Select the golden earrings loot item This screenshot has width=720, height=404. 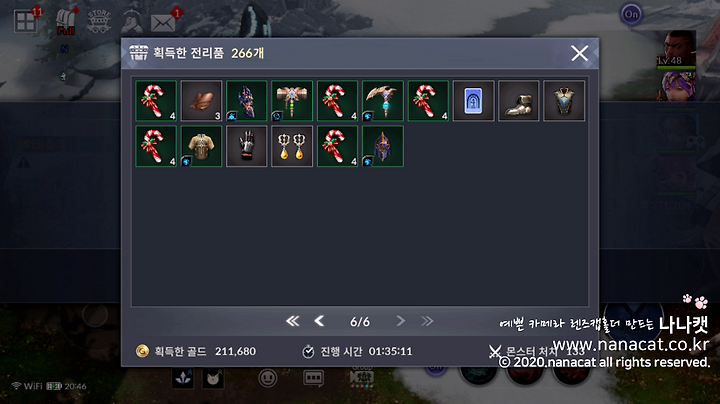click(x=292, y=146)
